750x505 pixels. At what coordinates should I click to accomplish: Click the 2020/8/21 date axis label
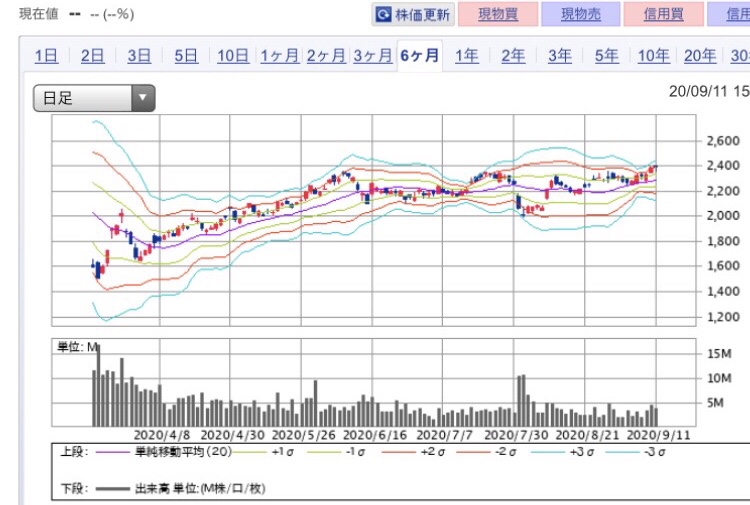point(587,435)
